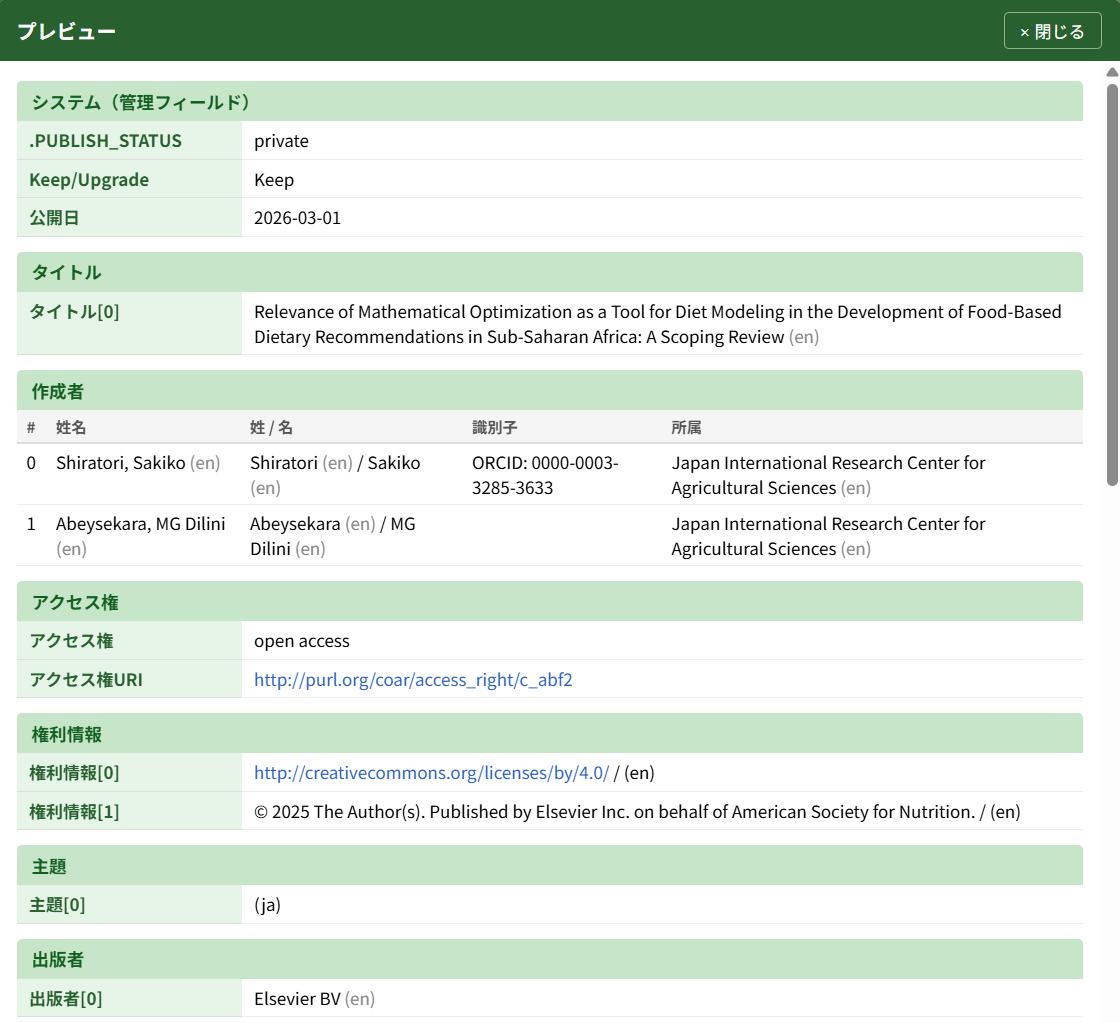This screenshot has width=1120, height=1023.
Task: Click author name 'Shiratori, Sakiko'
Action: pos(121,463)
